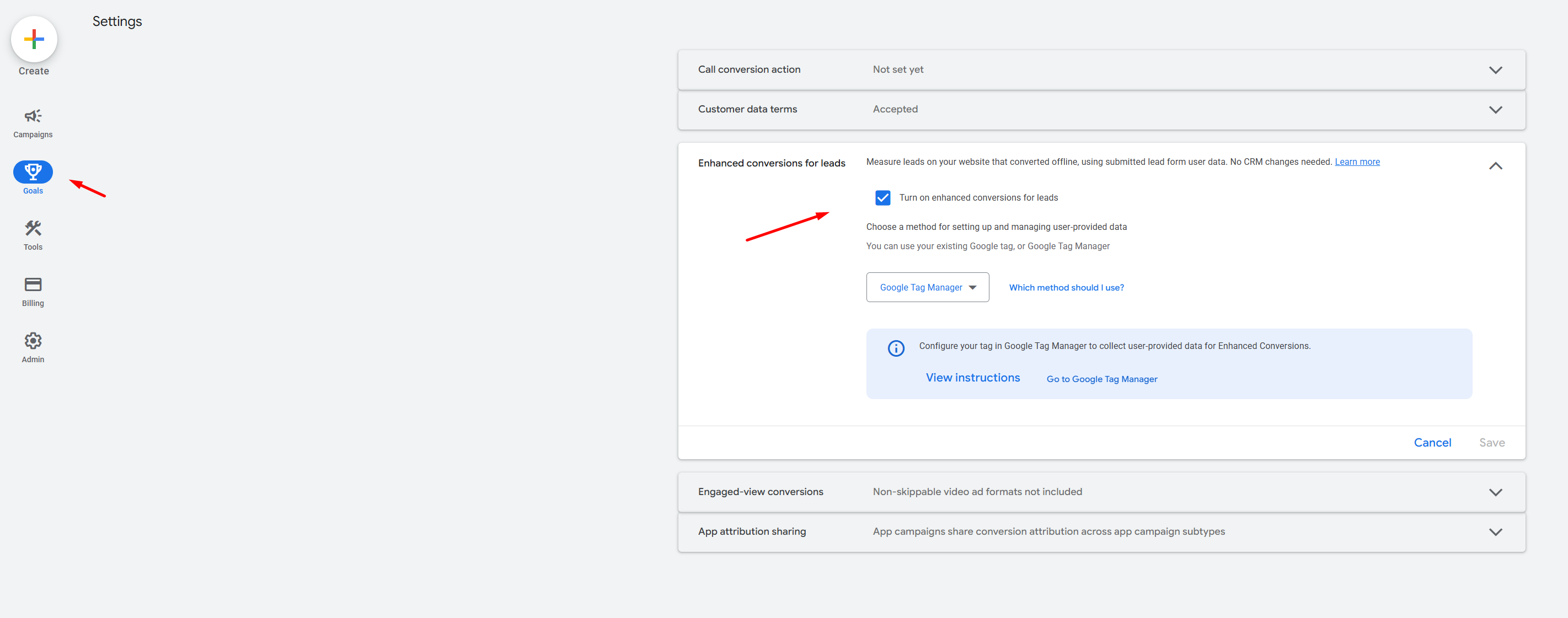Open the Google Tag Manager method dropdown

coord(927,287)
